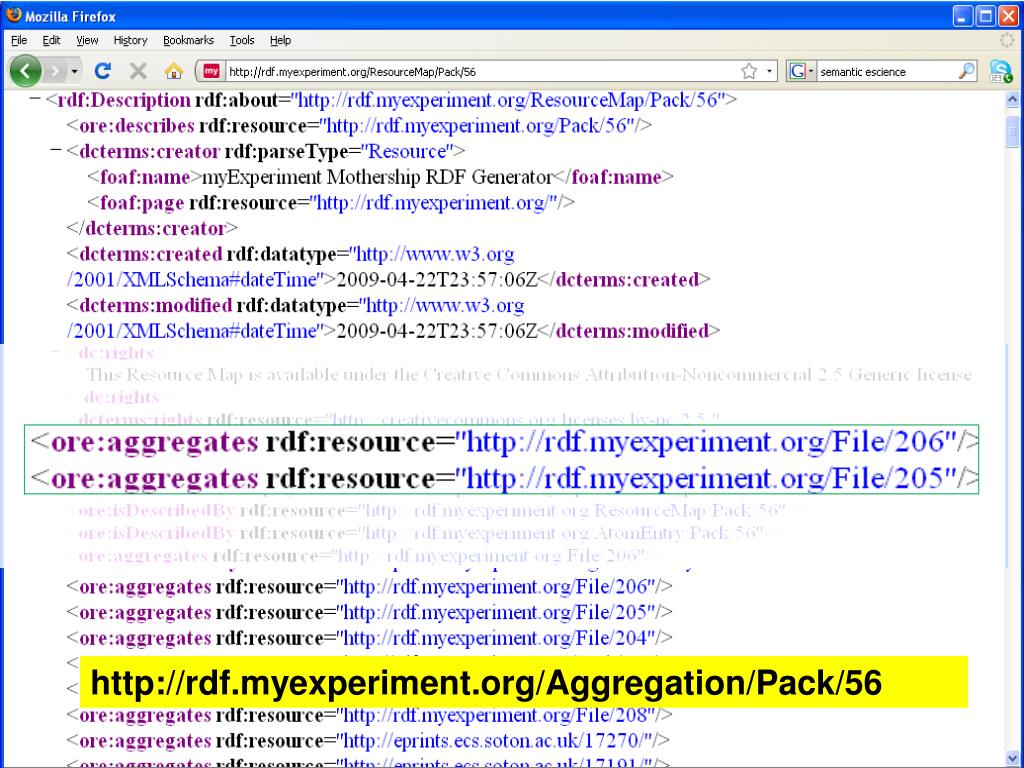This screenshot has height=768, width=1024.
Task: Click the eprints.ecs.soton.ac.uk/17270 line
Action: pos(368,741)
